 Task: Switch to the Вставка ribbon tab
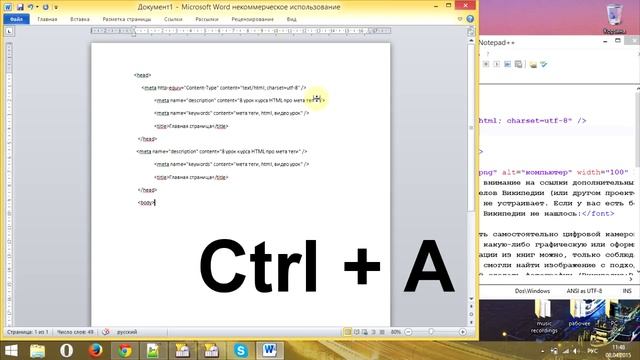[x=80, y=19]
